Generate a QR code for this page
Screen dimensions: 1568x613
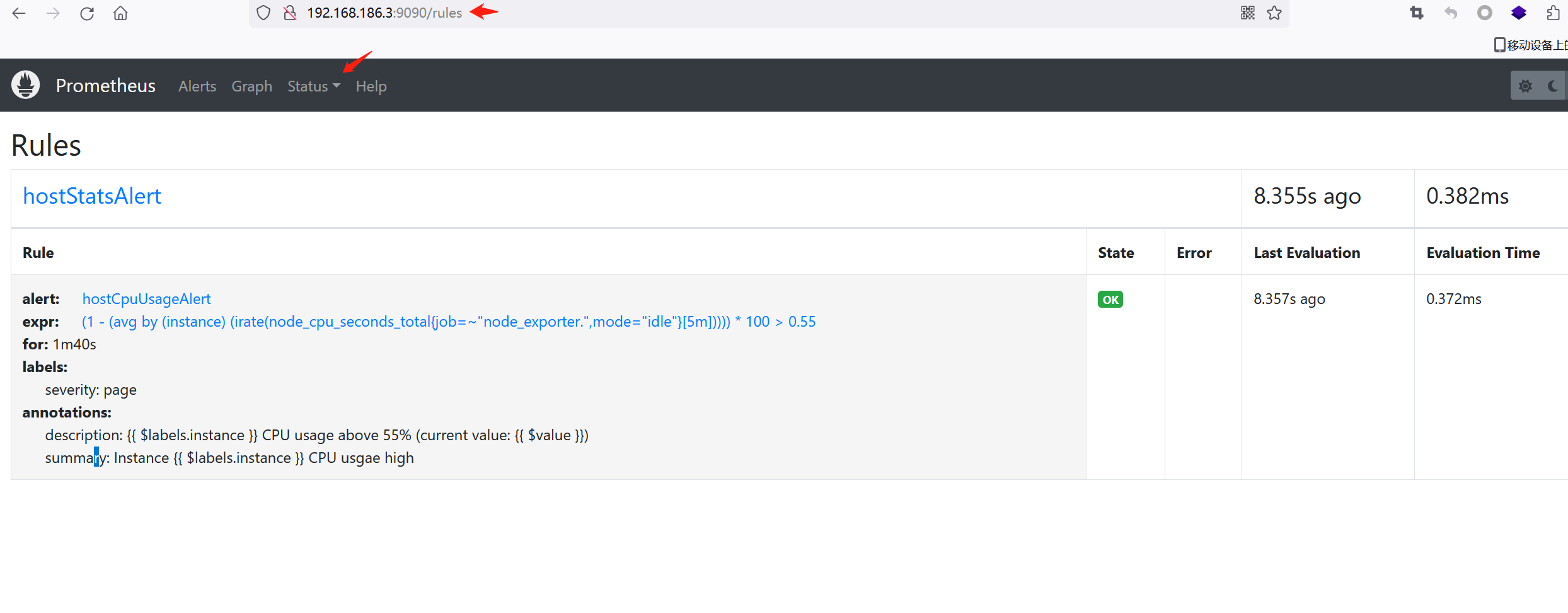(1248, 13)
